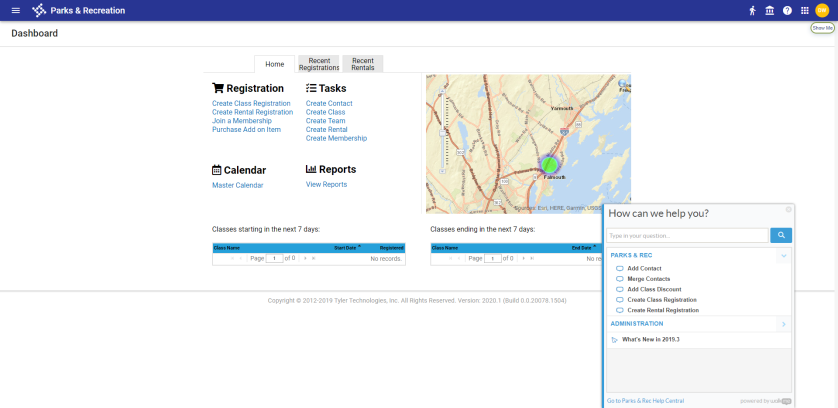This screenshot has height=408, width=838.
Task: Click the Show Me button
Action: coord(822,28)
